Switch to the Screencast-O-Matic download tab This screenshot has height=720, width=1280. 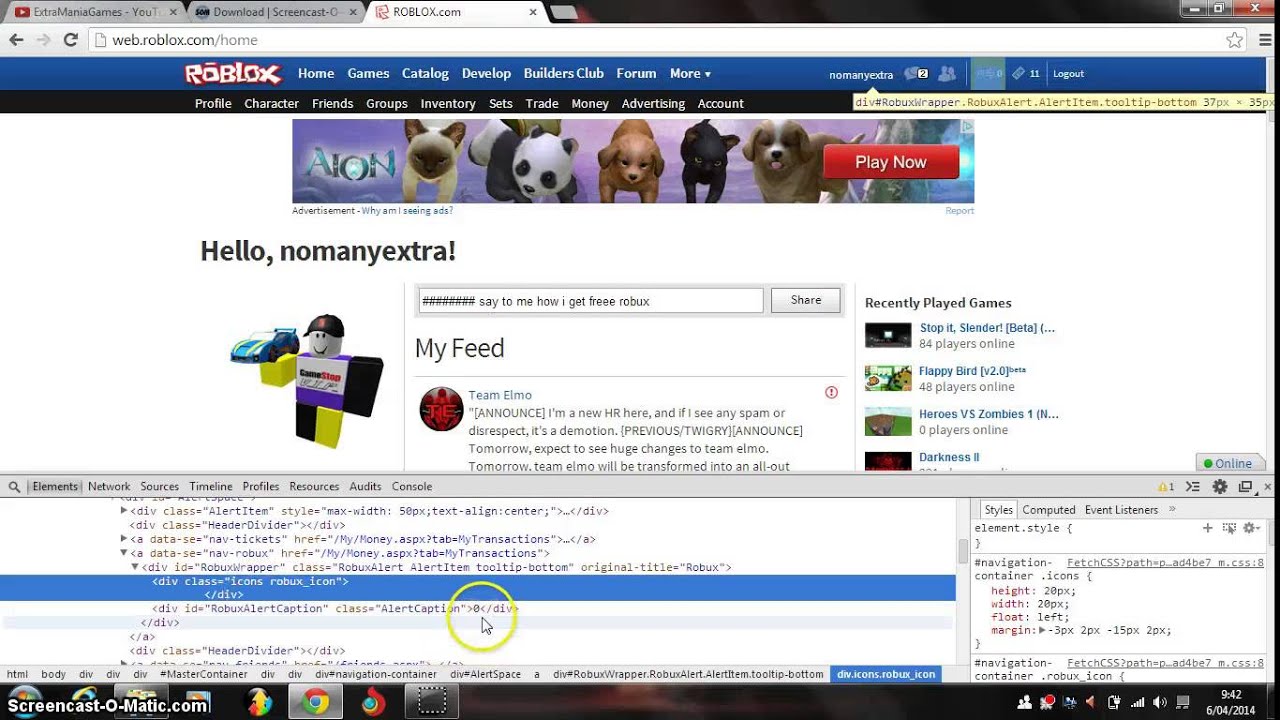click(277, 12)
